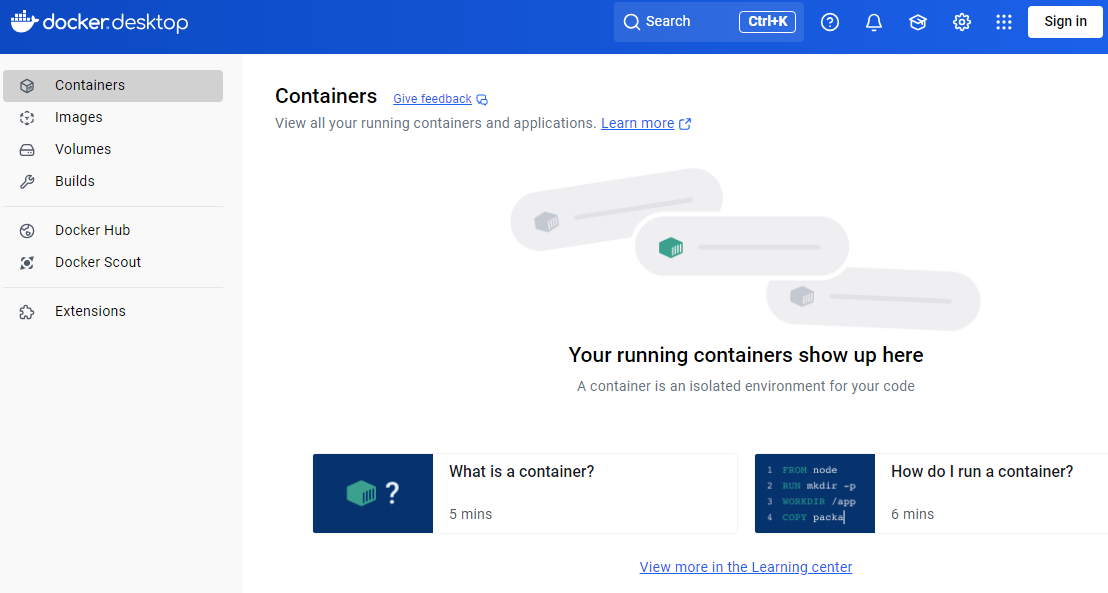
Task: Click the Docker Desktop whale logo
Action: (x=24, y=21)
